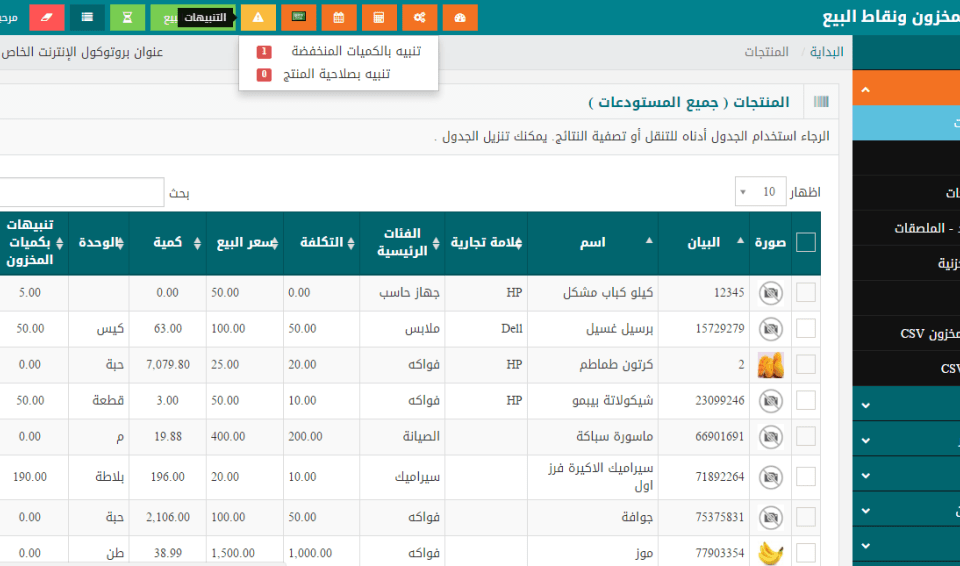Expand the first teal sidebar section below CSV
The width and height of the screenshot is (960, 566).
(x=865, y=405)
